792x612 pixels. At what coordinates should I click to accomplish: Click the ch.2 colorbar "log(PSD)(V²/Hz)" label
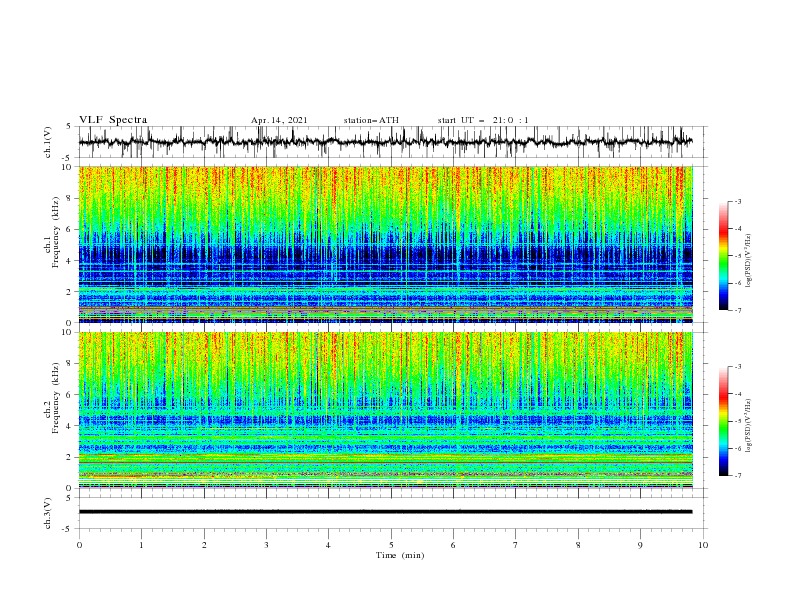click(748, 425)
